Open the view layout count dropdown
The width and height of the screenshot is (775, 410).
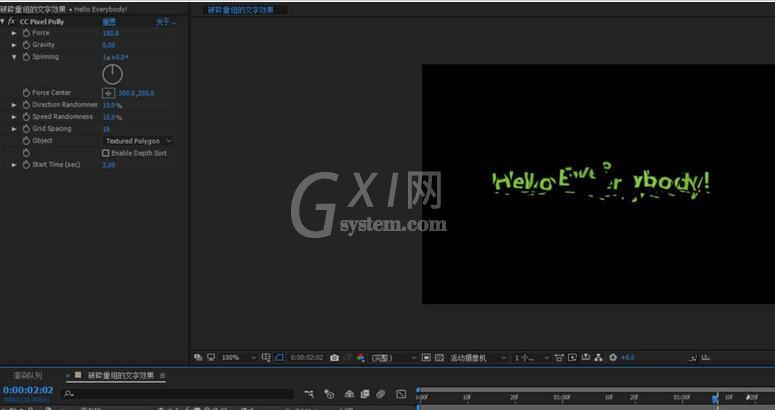[x=531, y=358]
